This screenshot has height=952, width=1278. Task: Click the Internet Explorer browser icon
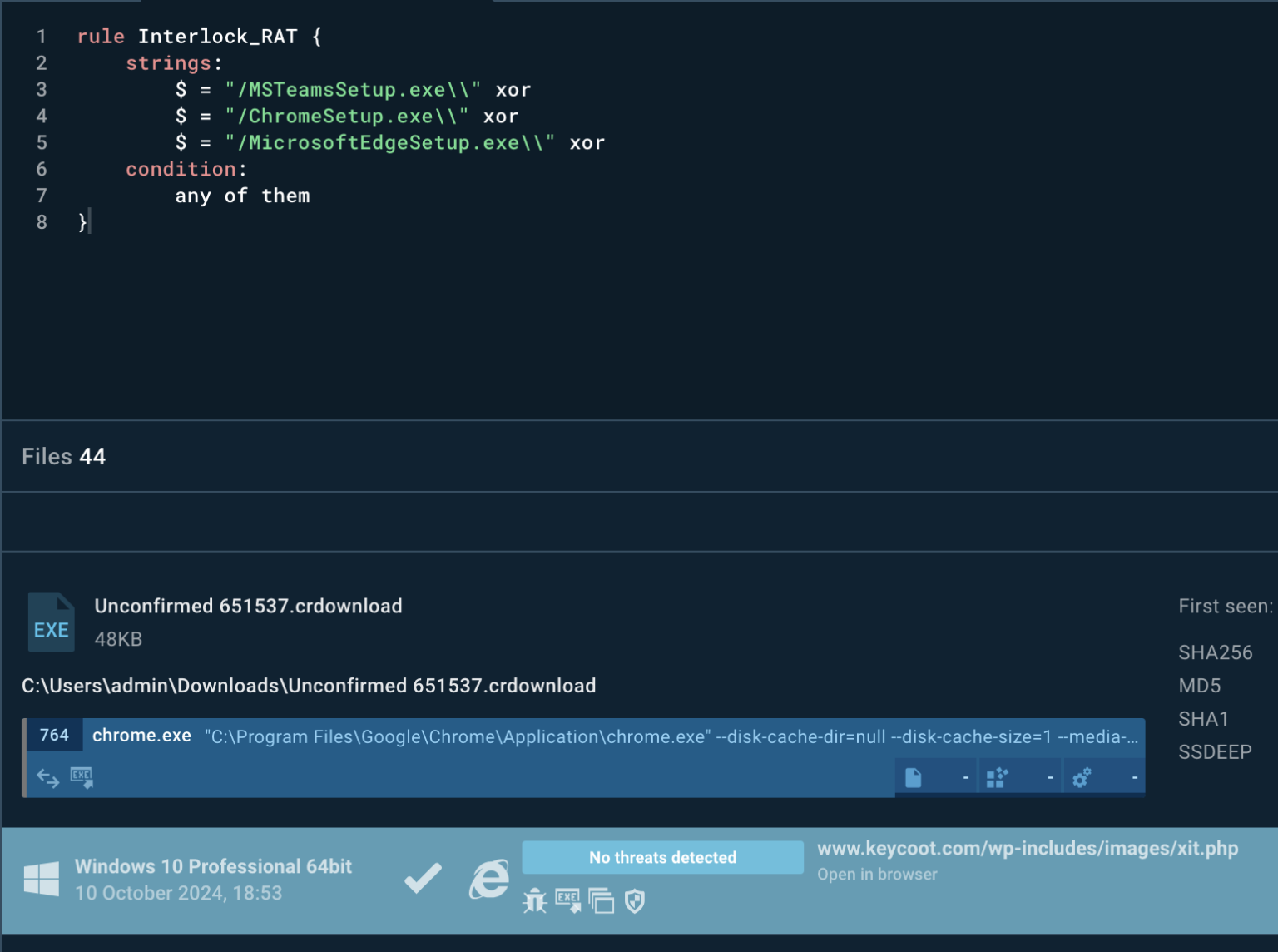(x=488, y=879)
